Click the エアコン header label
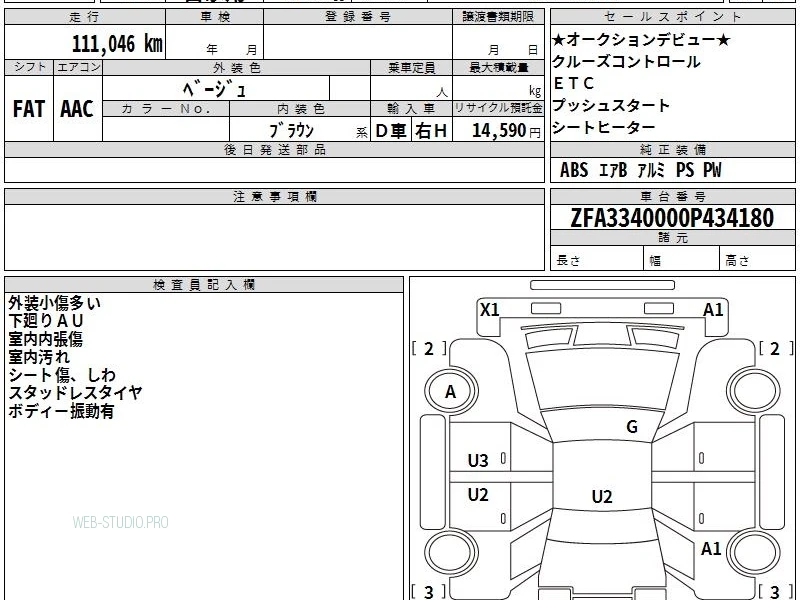The width and height of the screenshot is (800, 600). coord(78,67)
